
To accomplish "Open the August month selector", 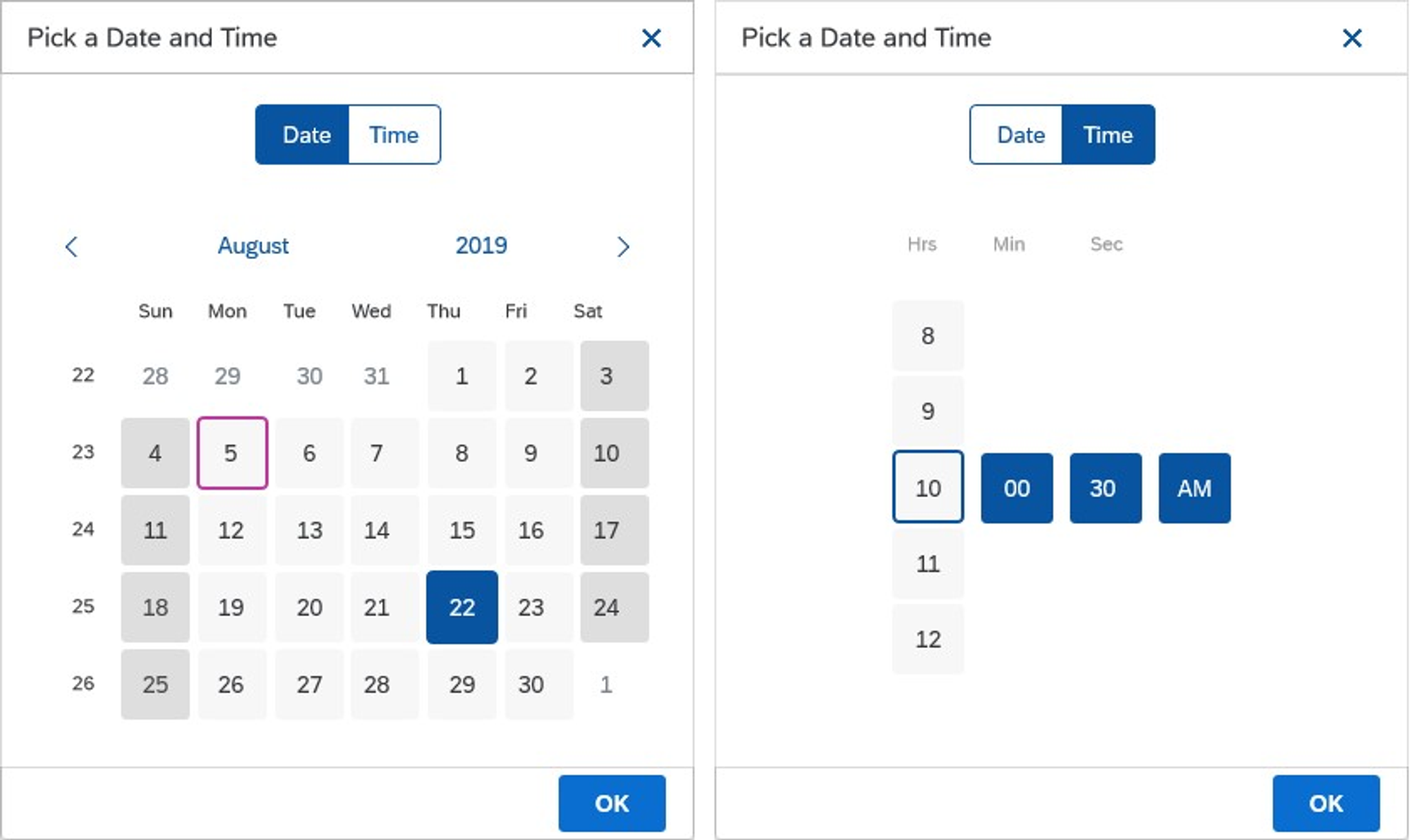I will [x=253, y=246].
